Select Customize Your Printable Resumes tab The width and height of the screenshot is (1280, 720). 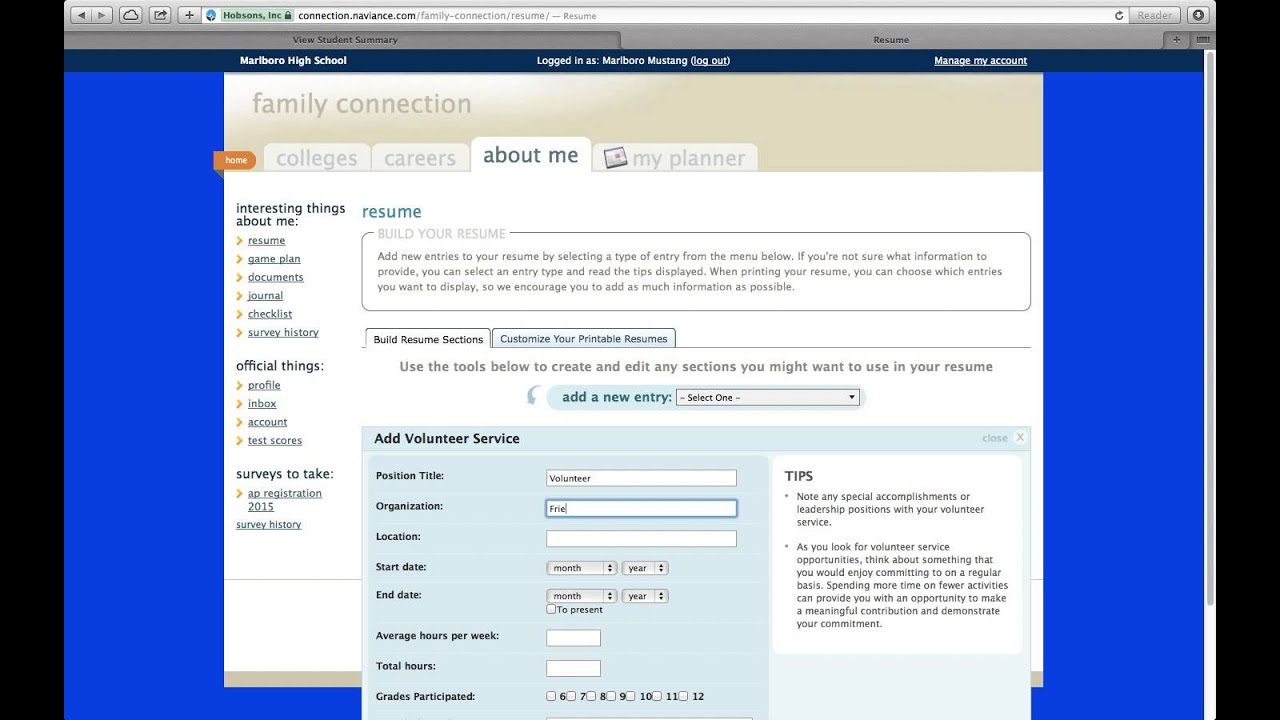point(584,339)
